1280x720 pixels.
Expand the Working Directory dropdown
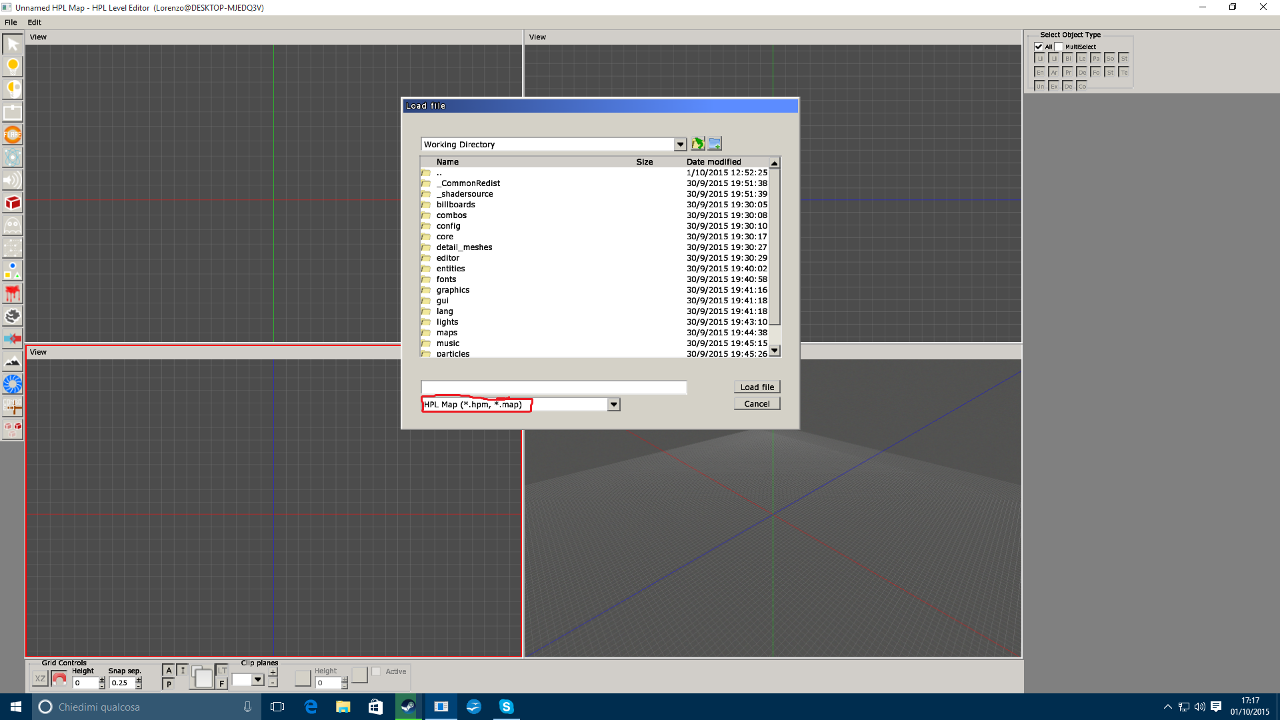click(680, 144)
